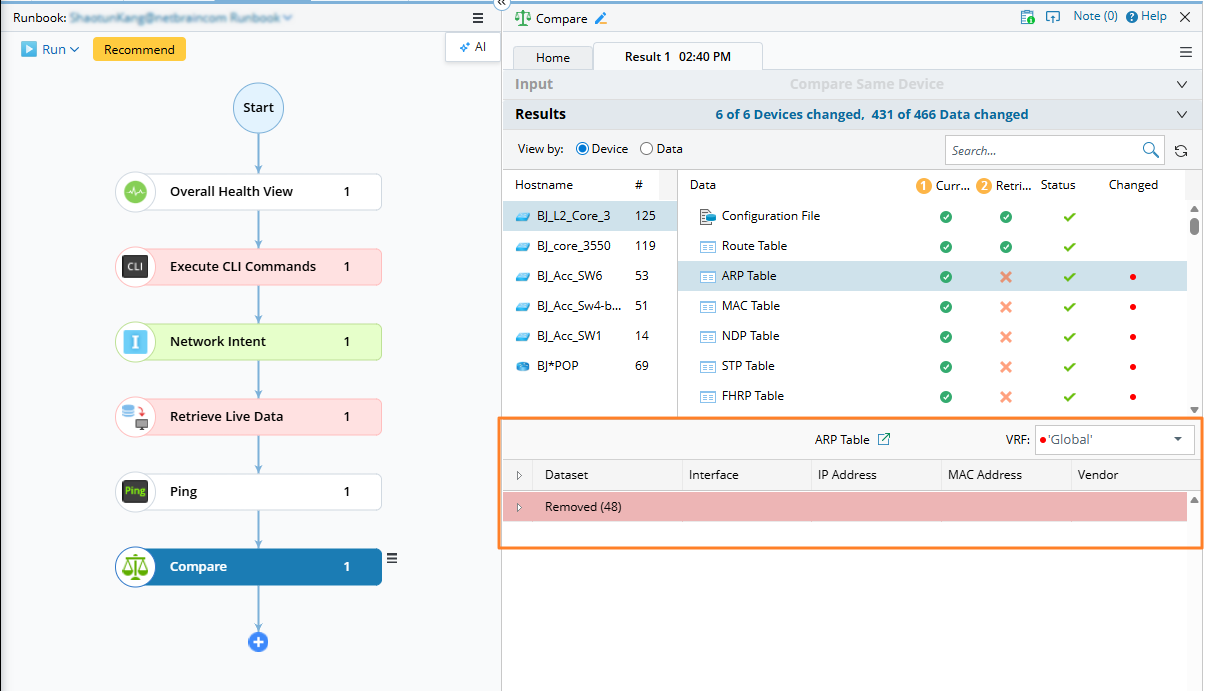The width and height of the screenshot is (1205, 691).
Task: Open the runbook hamburger menu
Action: coord(478,18)
